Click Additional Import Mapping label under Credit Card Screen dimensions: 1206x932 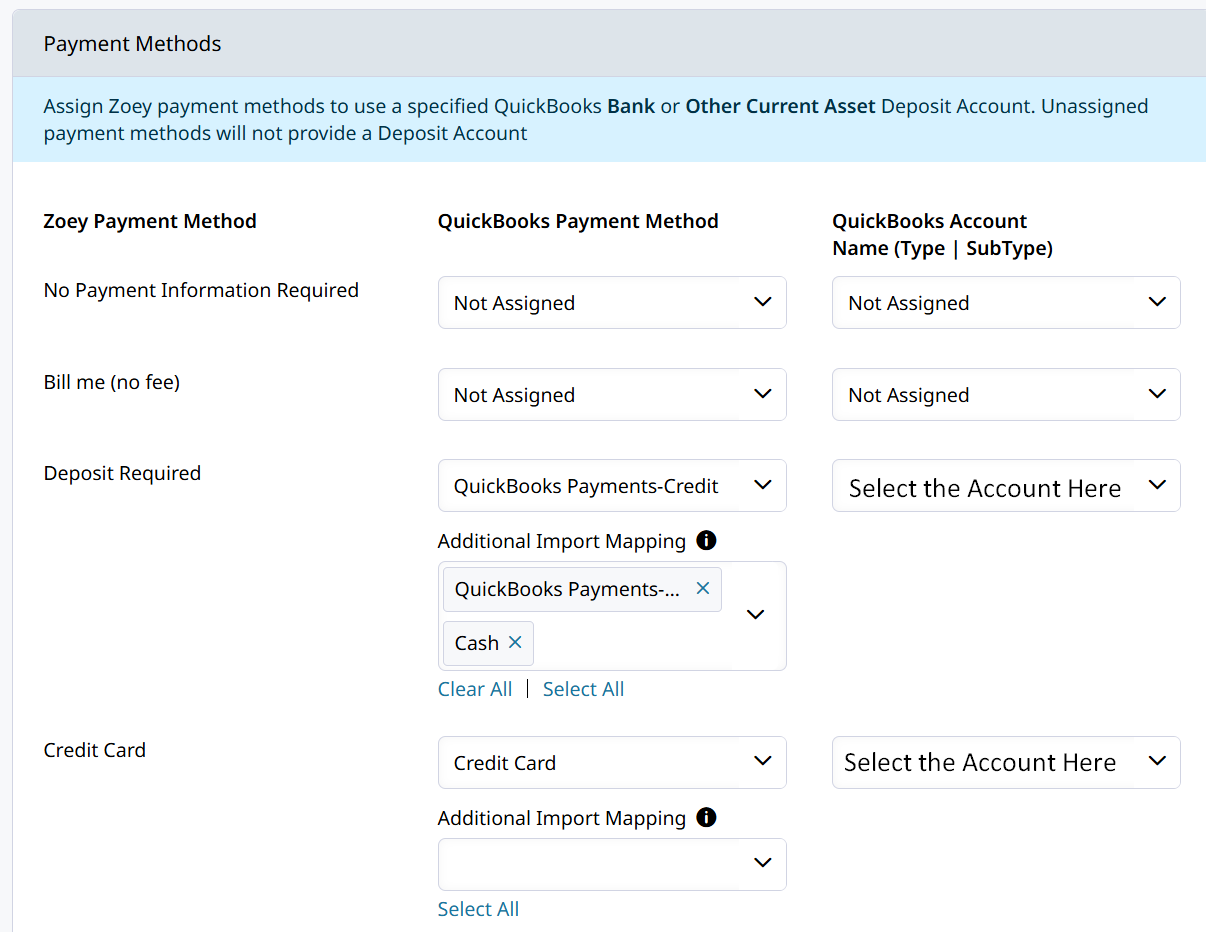[x=562, y=818]
